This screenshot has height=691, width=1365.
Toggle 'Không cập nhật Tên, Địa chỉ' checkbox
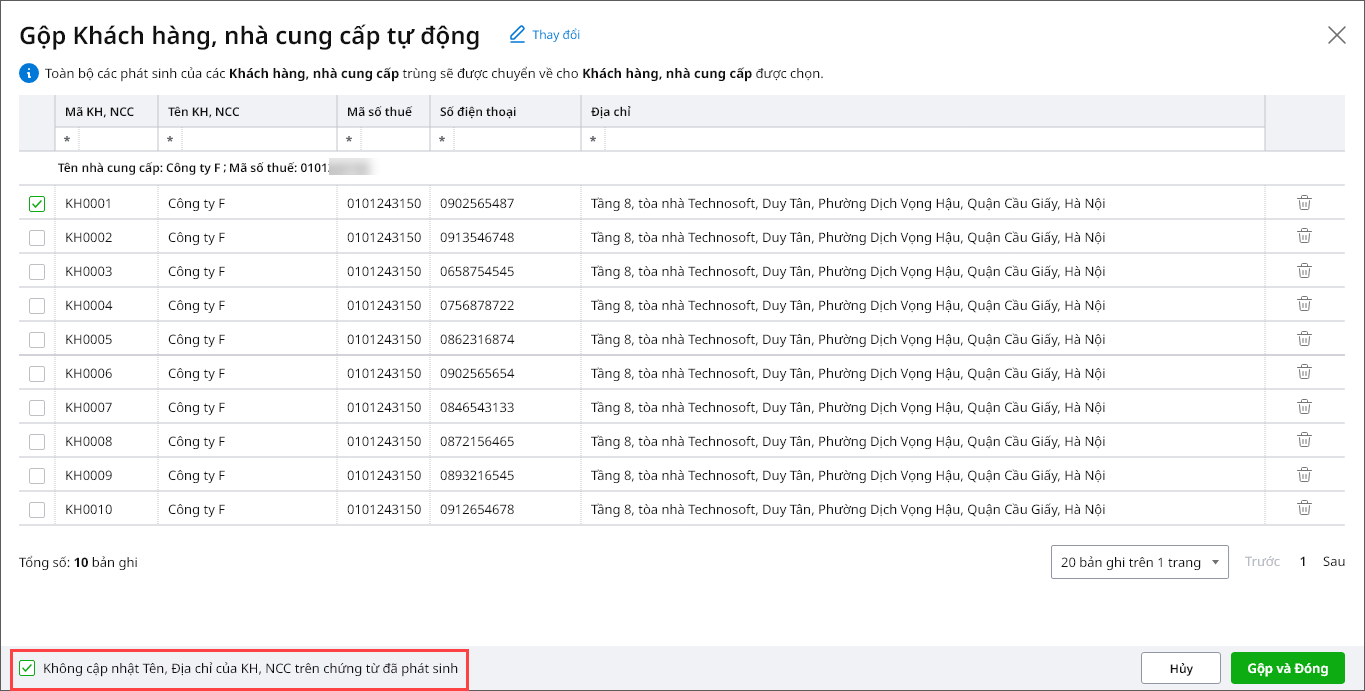coord(28,668)
